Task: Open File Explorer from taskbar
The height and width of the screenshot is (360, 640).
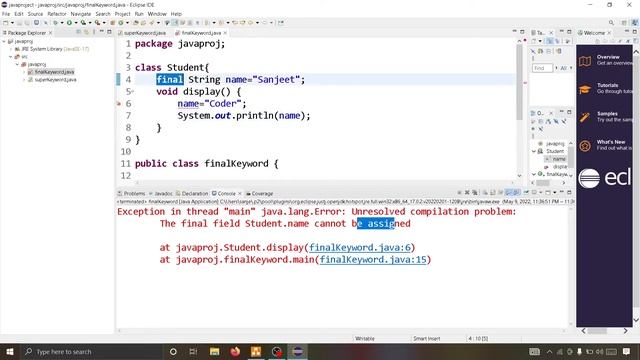Action: coord(214,351)
